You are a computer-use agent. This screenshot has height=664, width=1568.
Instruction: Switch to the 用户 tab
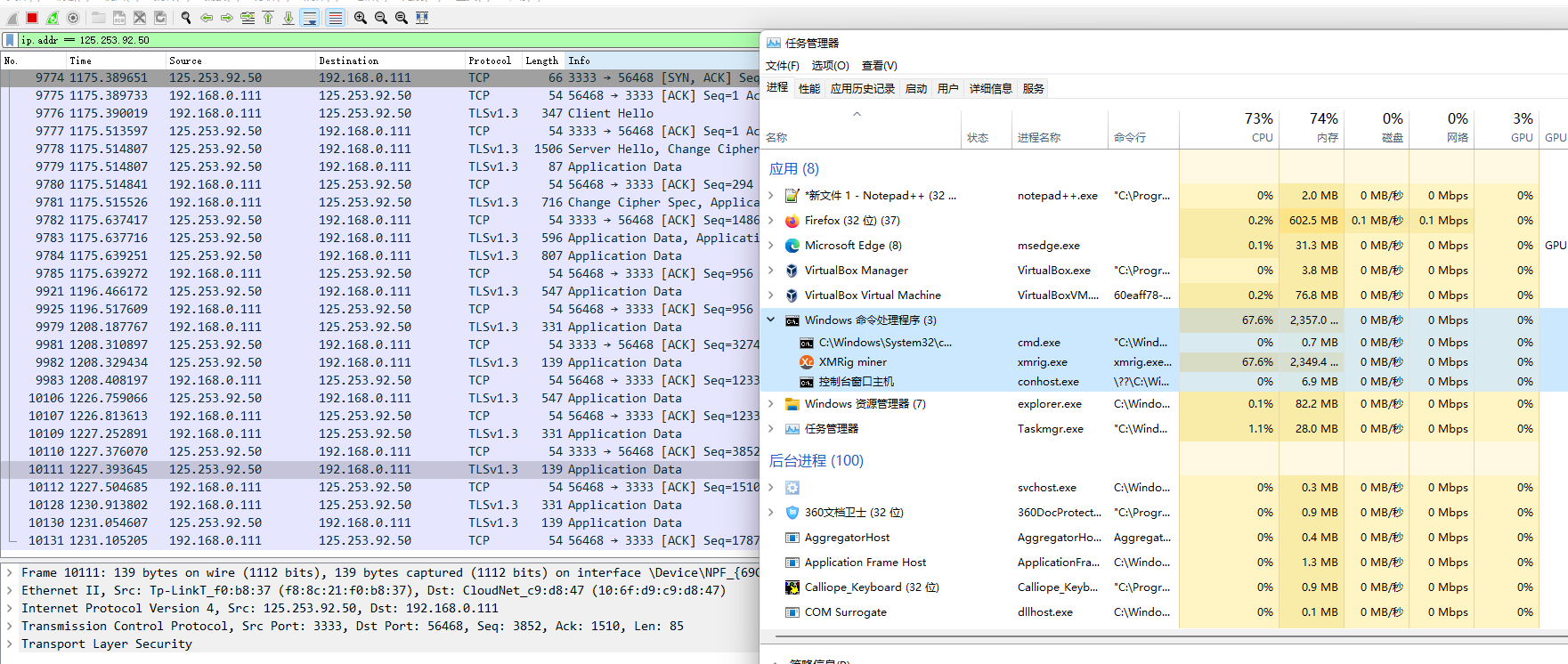click(x=948, y=89)
